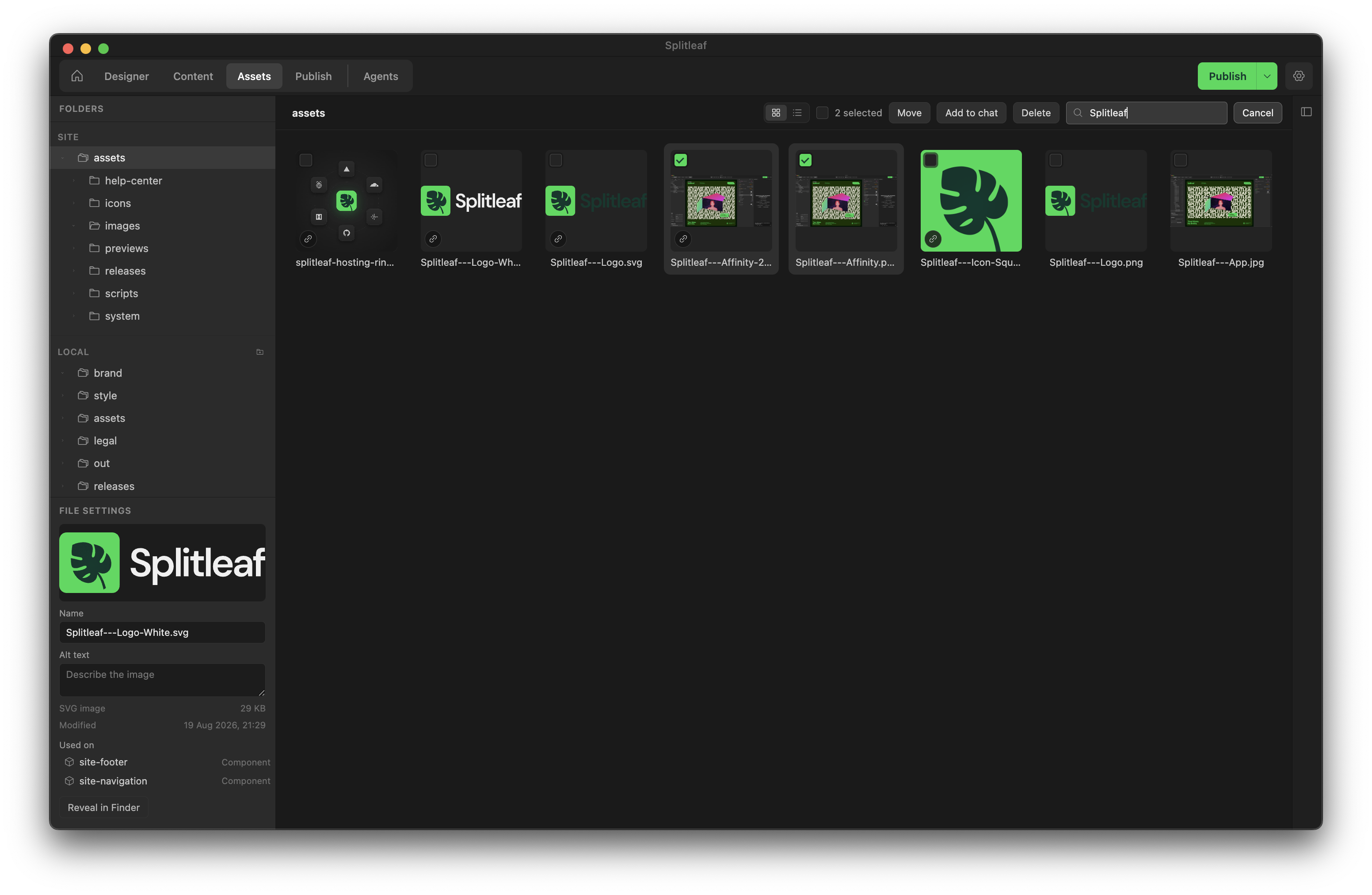Click link icon on Splitleaf---Logo.svg thumbnail

click(558, 239)
